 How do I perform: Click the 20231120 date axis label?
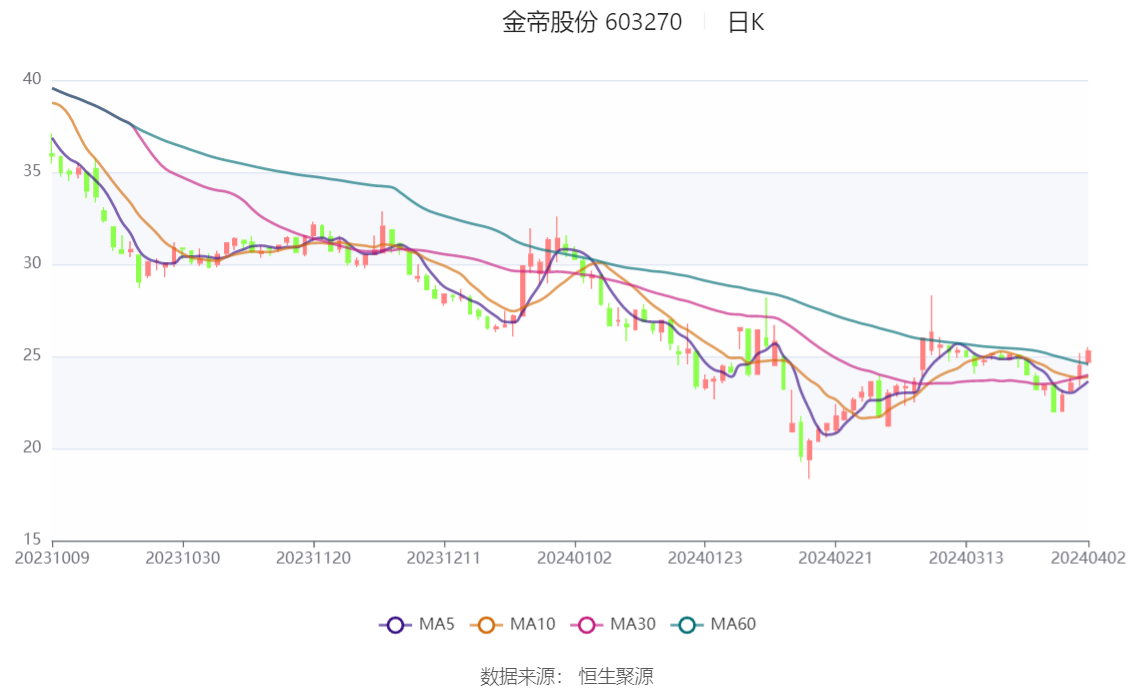[x=313, y=558]
